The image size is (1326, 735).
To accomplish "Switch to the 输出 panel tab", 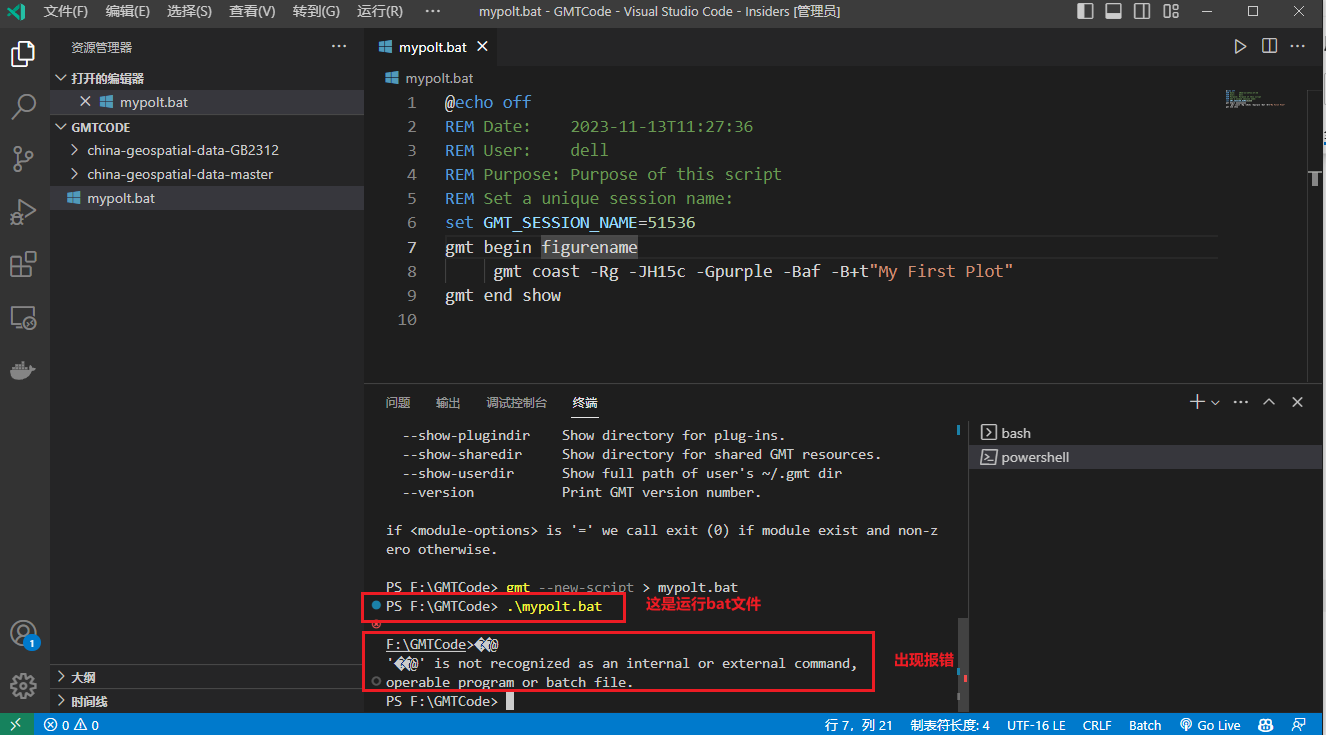I will pyautogui.click(x=448, y=403).
